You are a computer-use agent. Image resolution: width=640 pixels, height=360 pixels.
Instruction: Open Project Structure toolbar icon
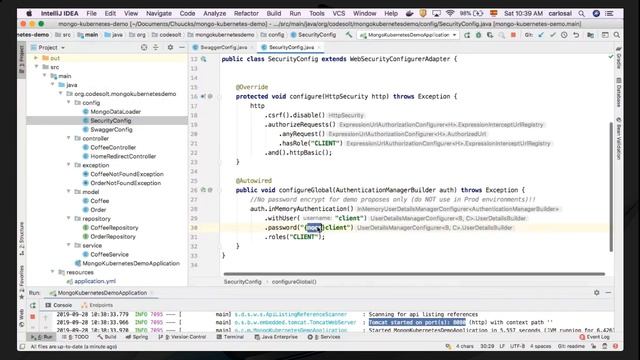(x=590, y=35)
